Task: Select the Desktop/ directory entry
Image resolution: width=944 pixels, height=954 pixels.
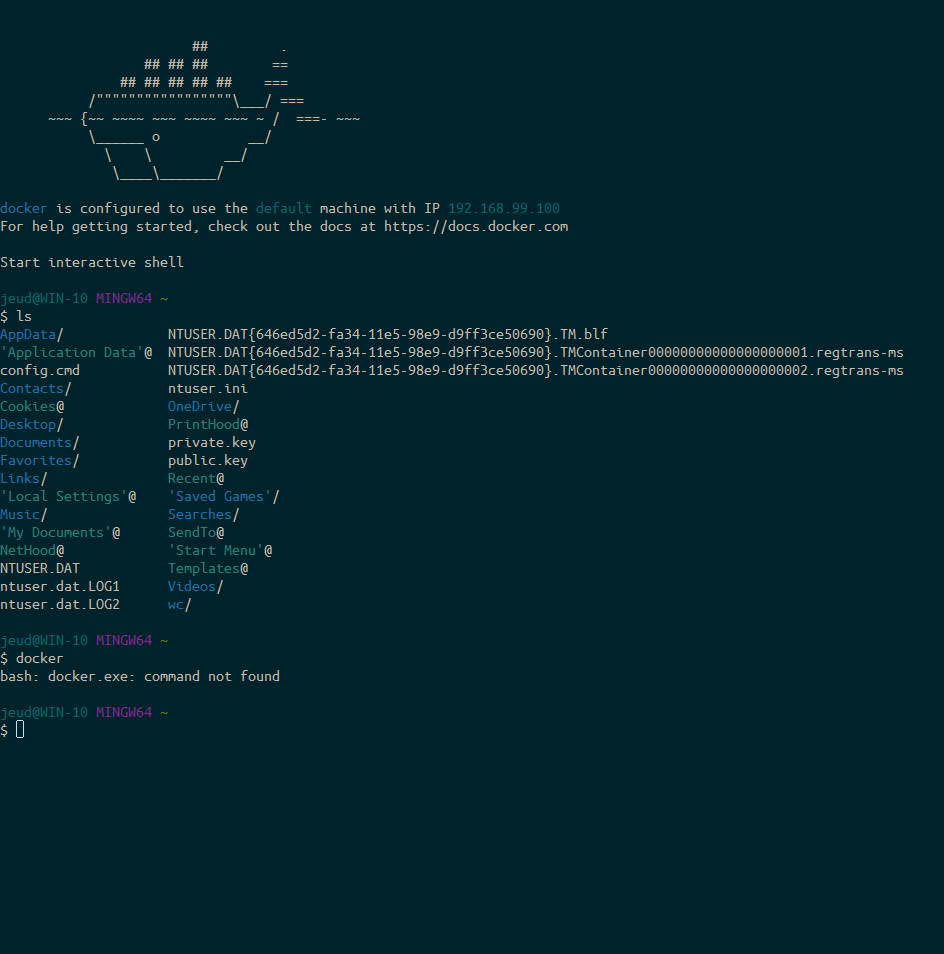Action: [32, 425]
